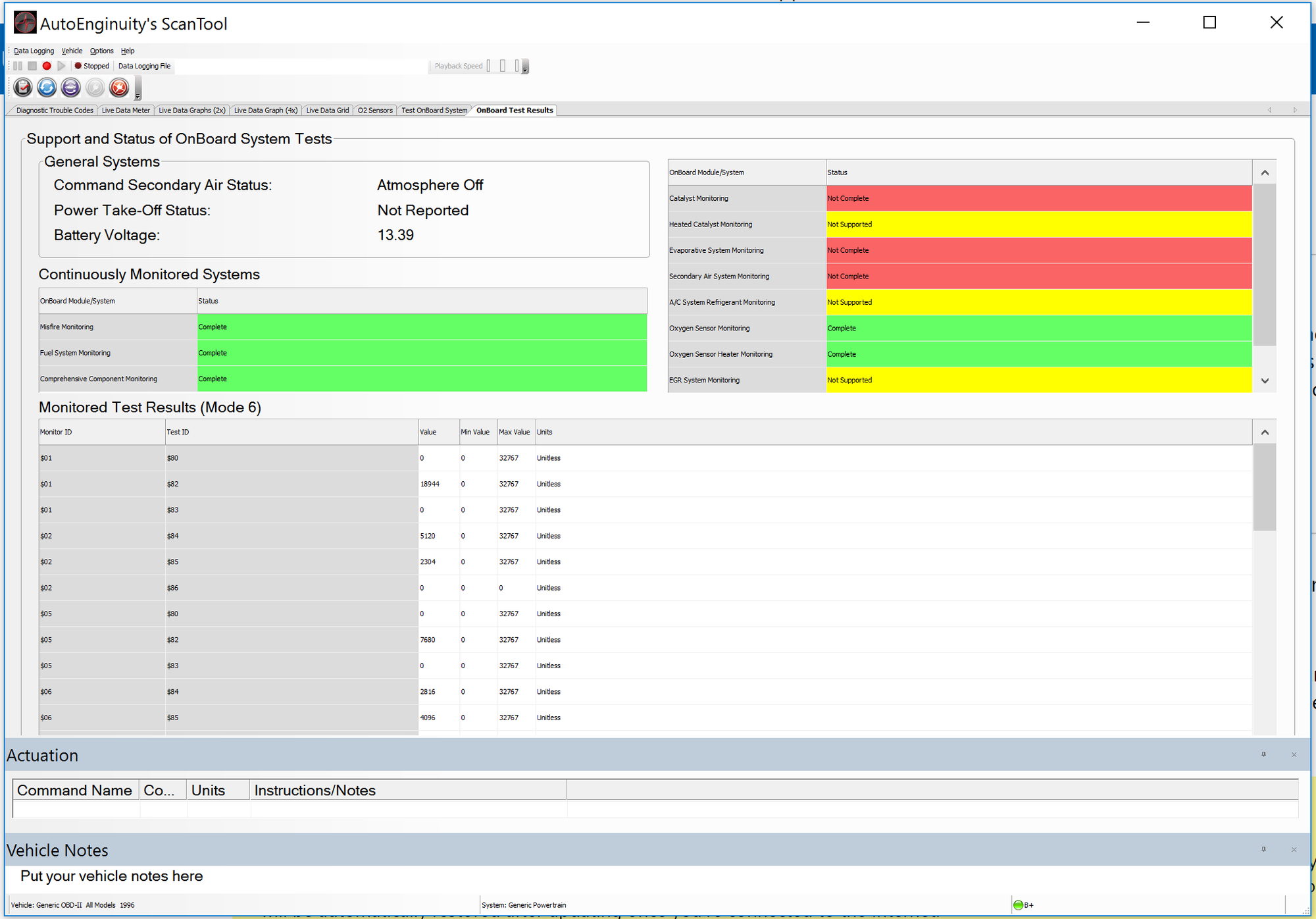Click the pause data logging icon
Screen dimensions: 1316x919
tap(18, 66)
